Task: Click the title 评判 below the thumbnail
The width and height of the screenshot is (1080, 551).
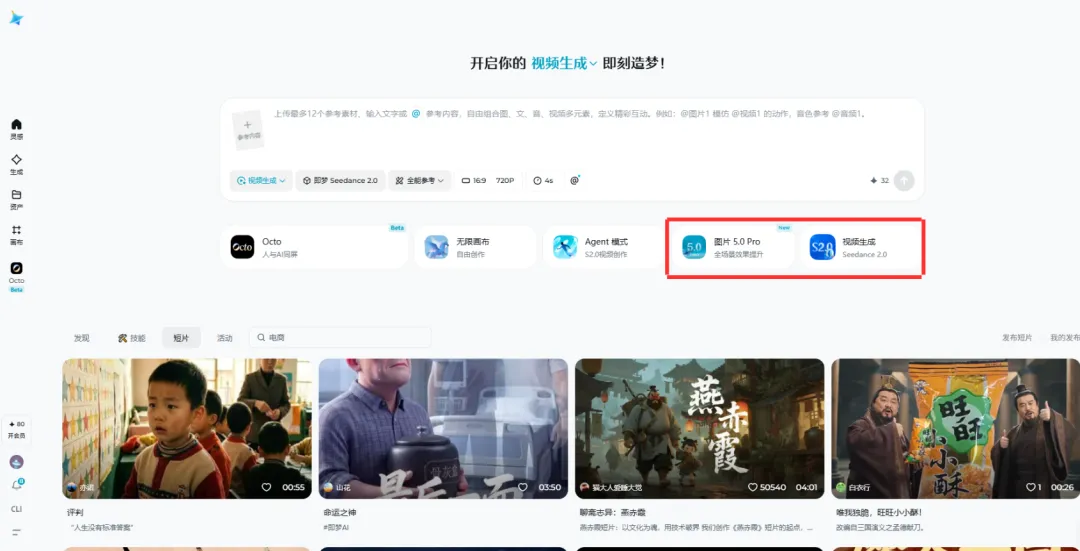Action: pos(75,512)
